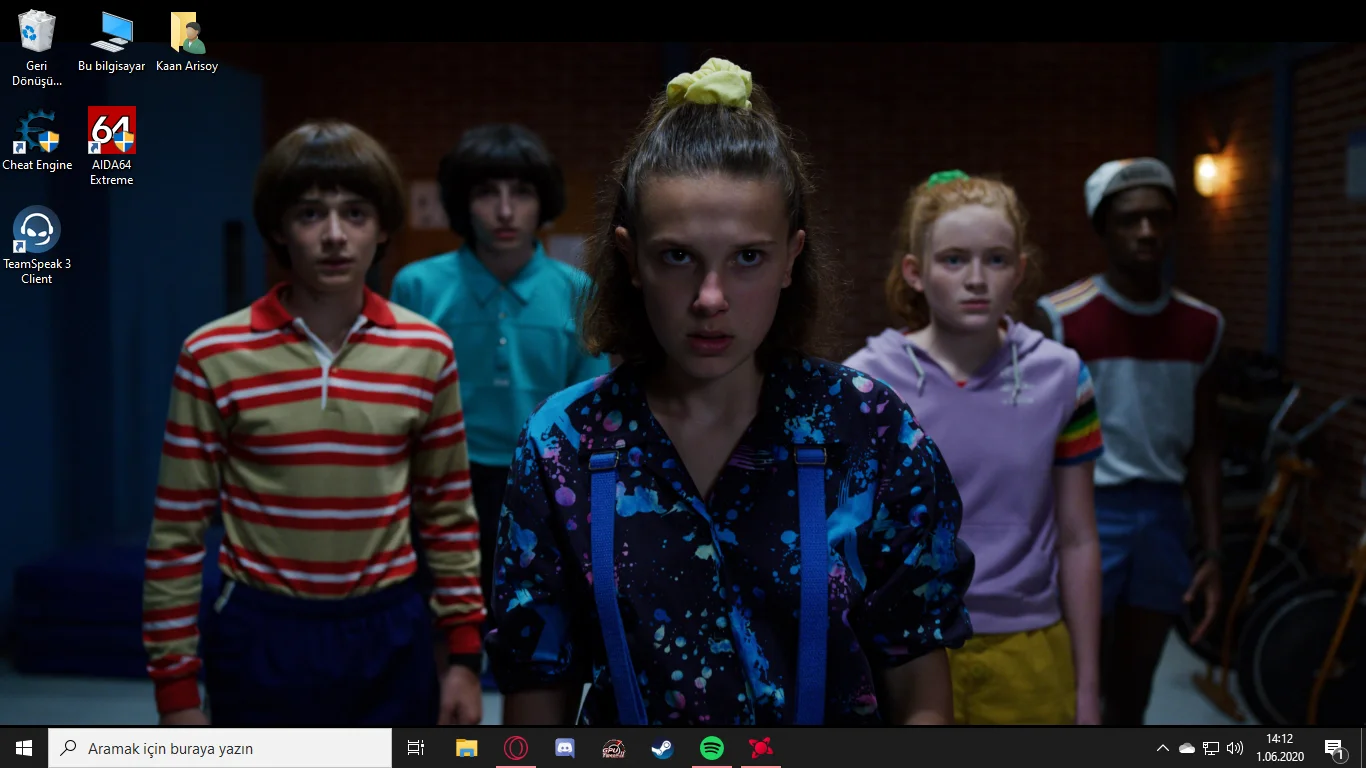The height and width of the screenshot is (768, 1366).
Task: Open File Explorer from the taskbar
Action: (467, 748)
